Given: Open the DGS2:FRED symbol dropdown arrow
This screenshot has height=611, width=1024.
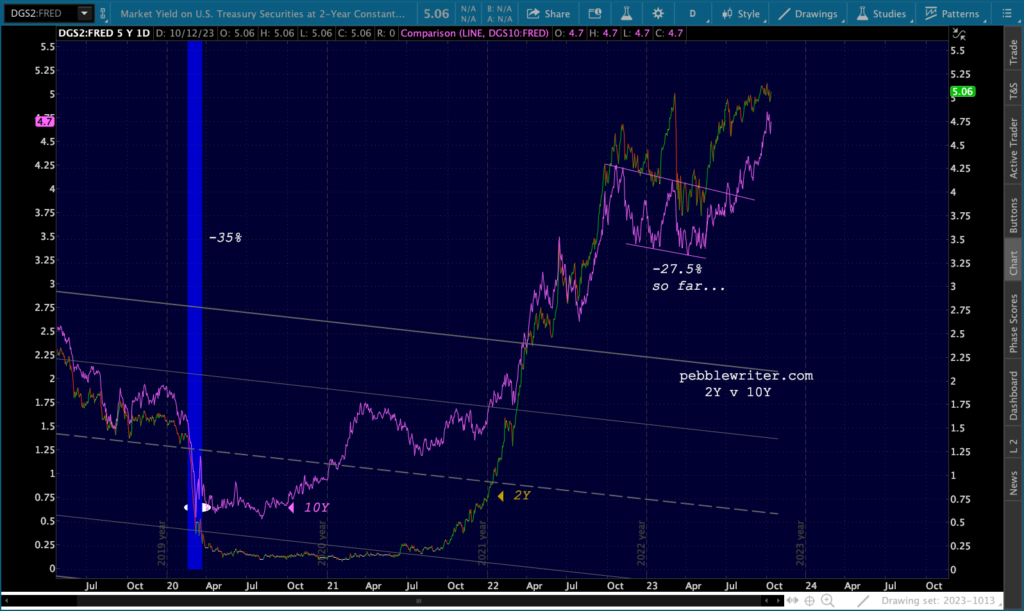Looking at the screenshot, I should 84,13.
